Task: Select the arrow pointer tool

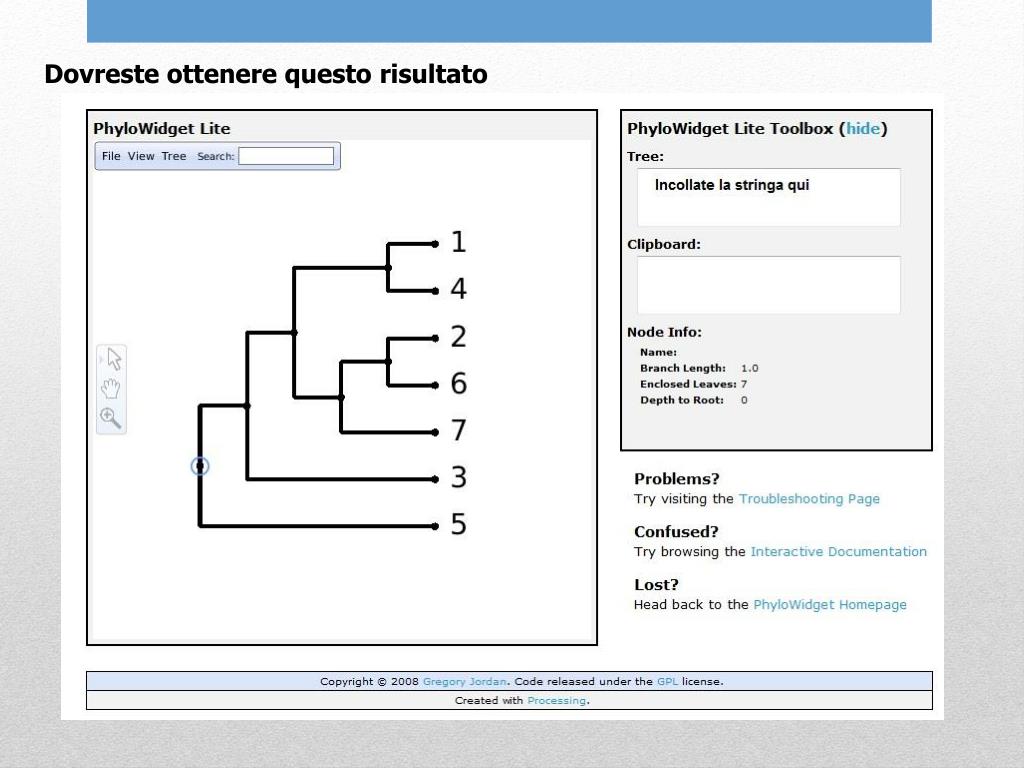Action: click(x=114, y=359)
